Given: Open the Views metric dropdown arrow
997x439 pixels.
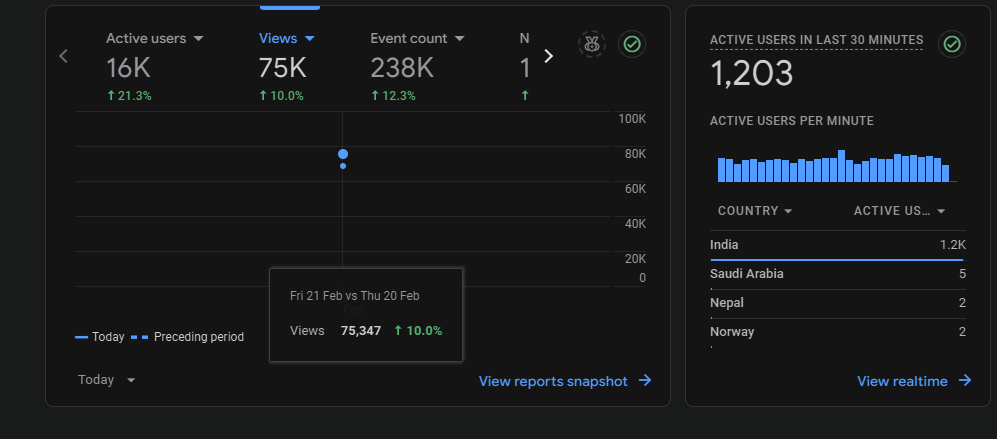Looking at the screenshot, I should (x=310, y=39).
